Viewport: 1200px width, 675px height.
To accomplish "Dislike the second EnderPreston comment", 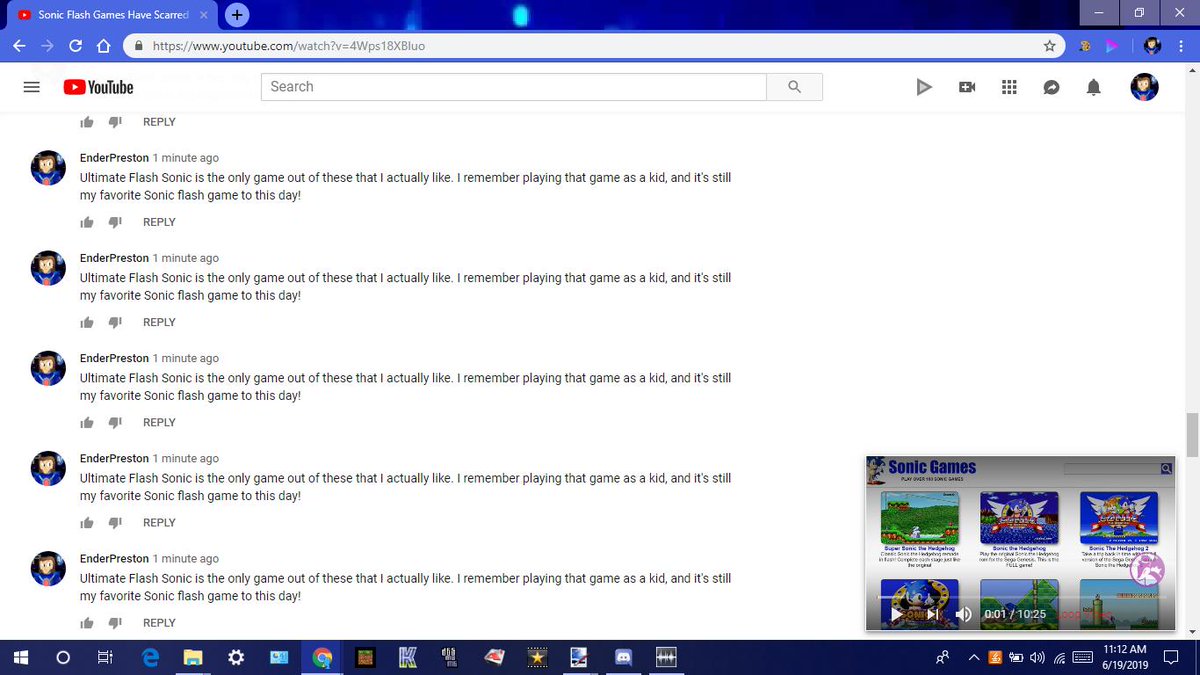I will click(115, 322).
